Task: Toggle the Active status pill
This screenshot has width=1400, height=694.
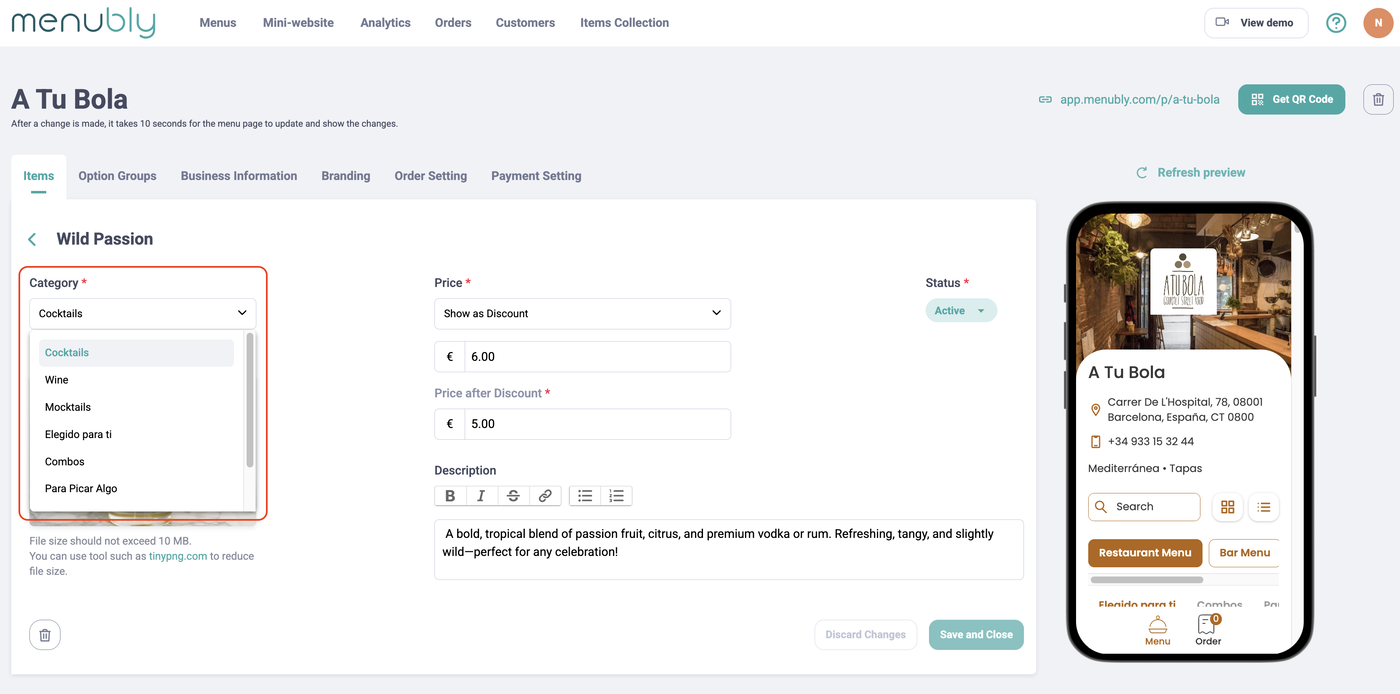Action: click(960, 311)
